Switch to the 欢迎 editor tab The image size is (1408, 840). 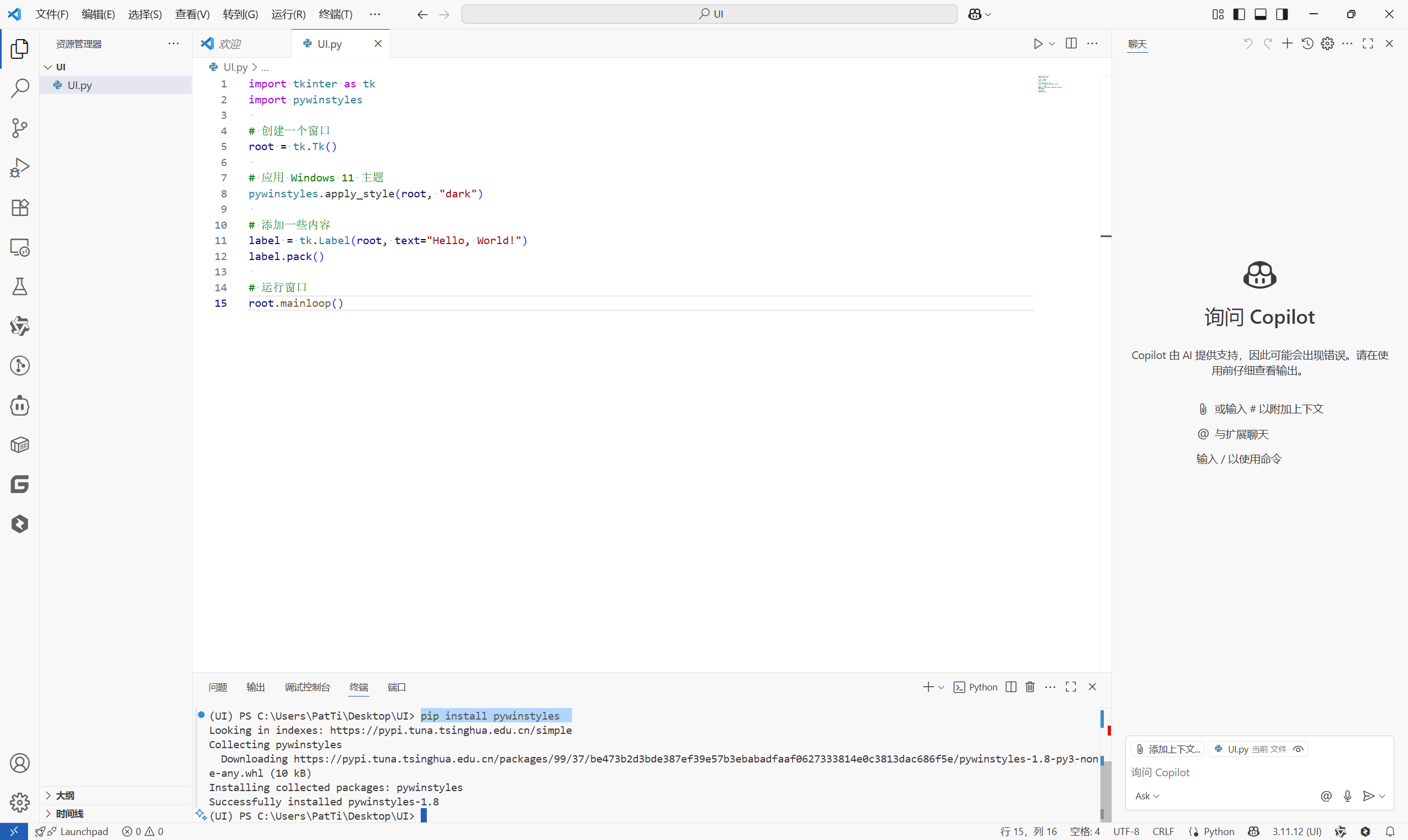pyautogui.click(x=241, y=43)
